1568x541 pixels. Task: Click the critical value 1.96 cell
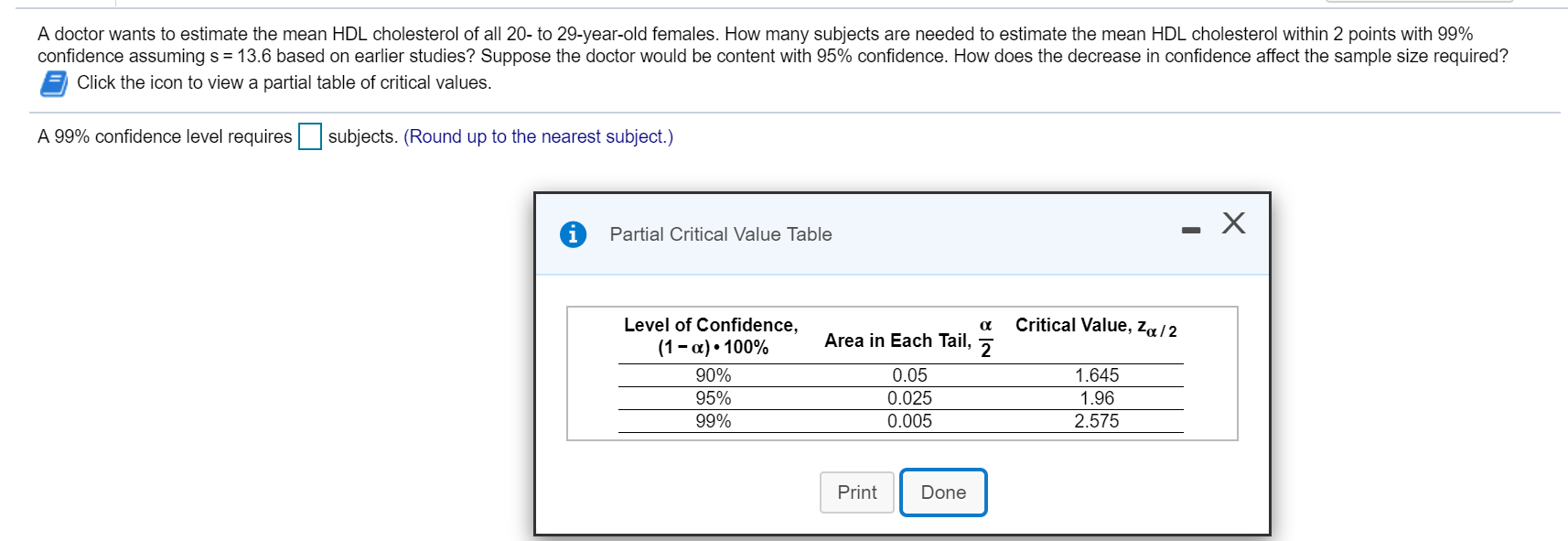click(1096, 398)
